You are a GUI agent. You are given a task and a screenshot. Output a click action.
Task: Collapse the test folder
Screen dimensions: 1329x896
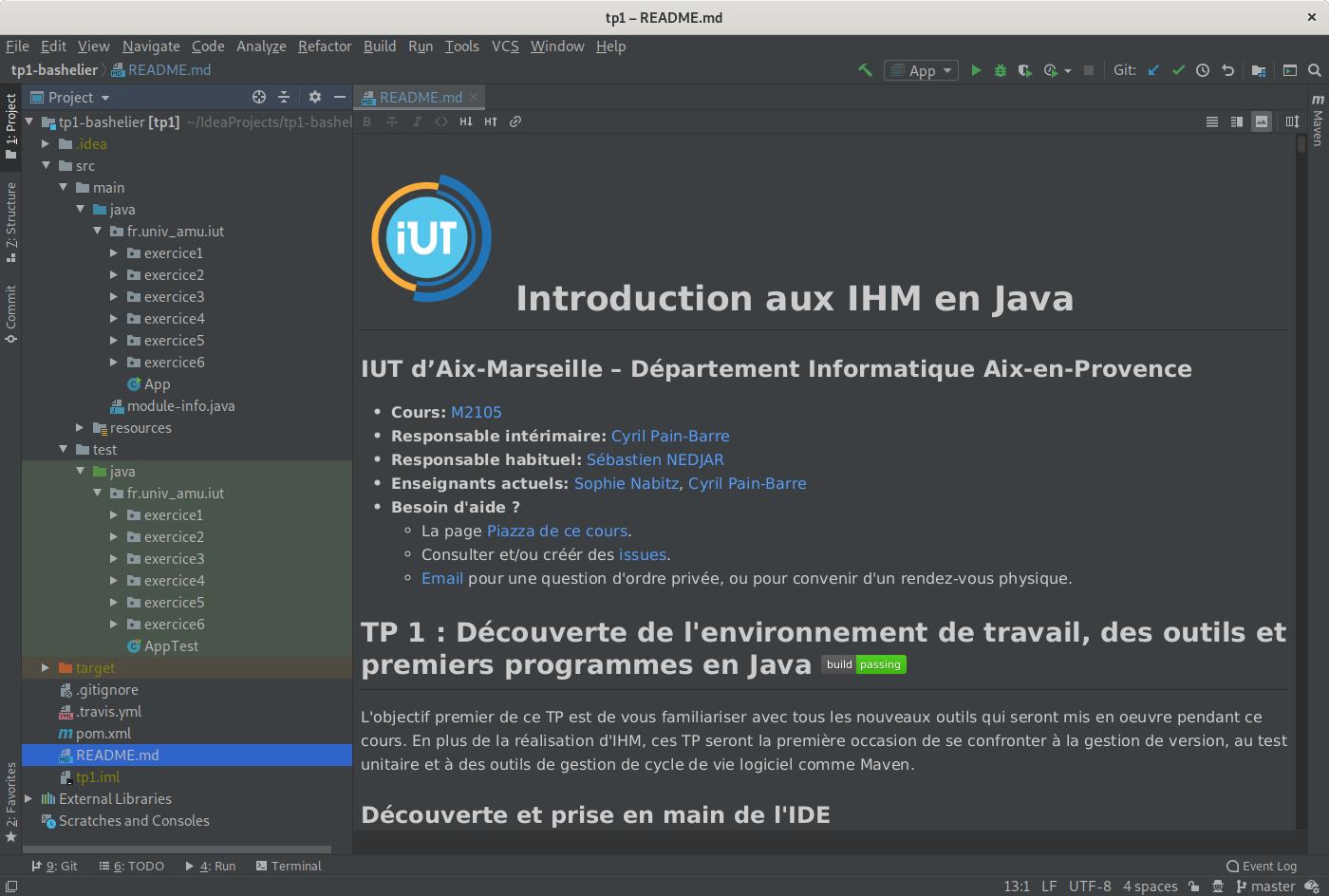[x=63, y=449]
